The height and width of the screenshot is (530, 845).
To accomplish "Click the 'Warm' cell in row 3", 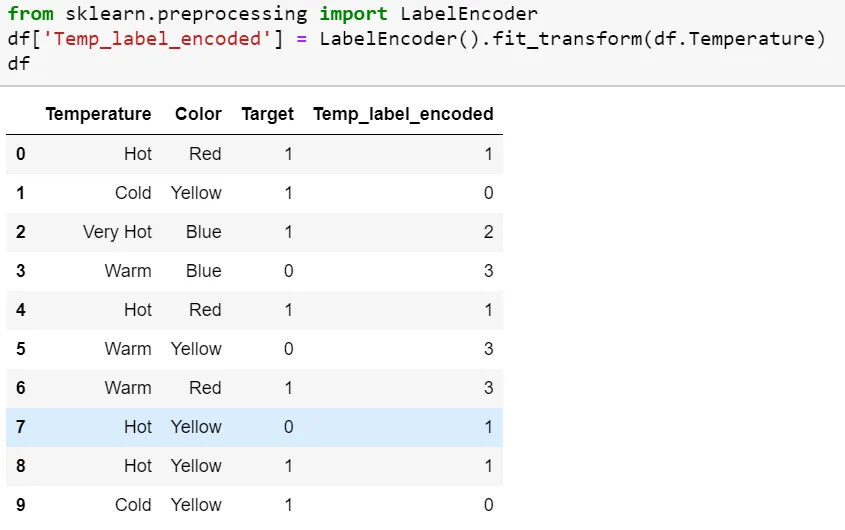I will click(x=128, y=271).
